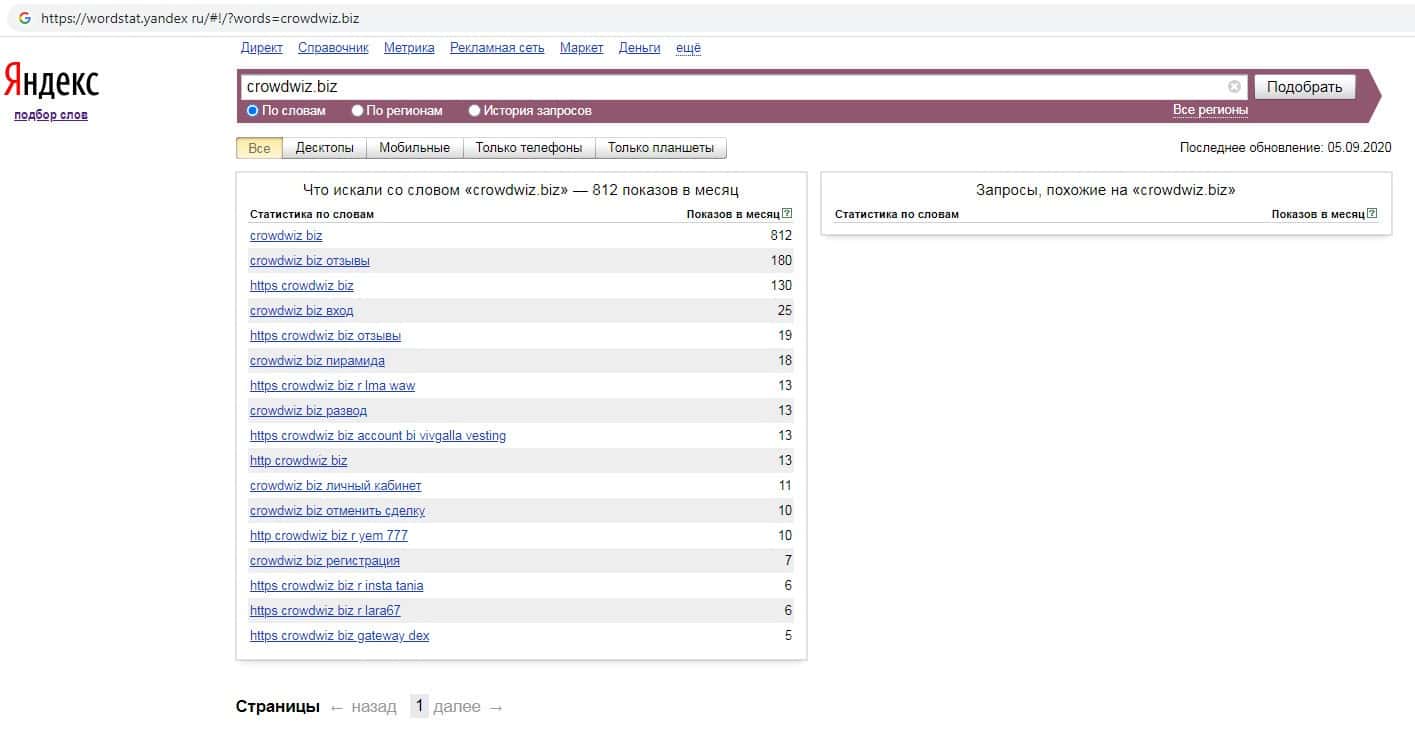Expand the "ещё" services menu
Screen dimensions: 1415x736
click(688, 48)
